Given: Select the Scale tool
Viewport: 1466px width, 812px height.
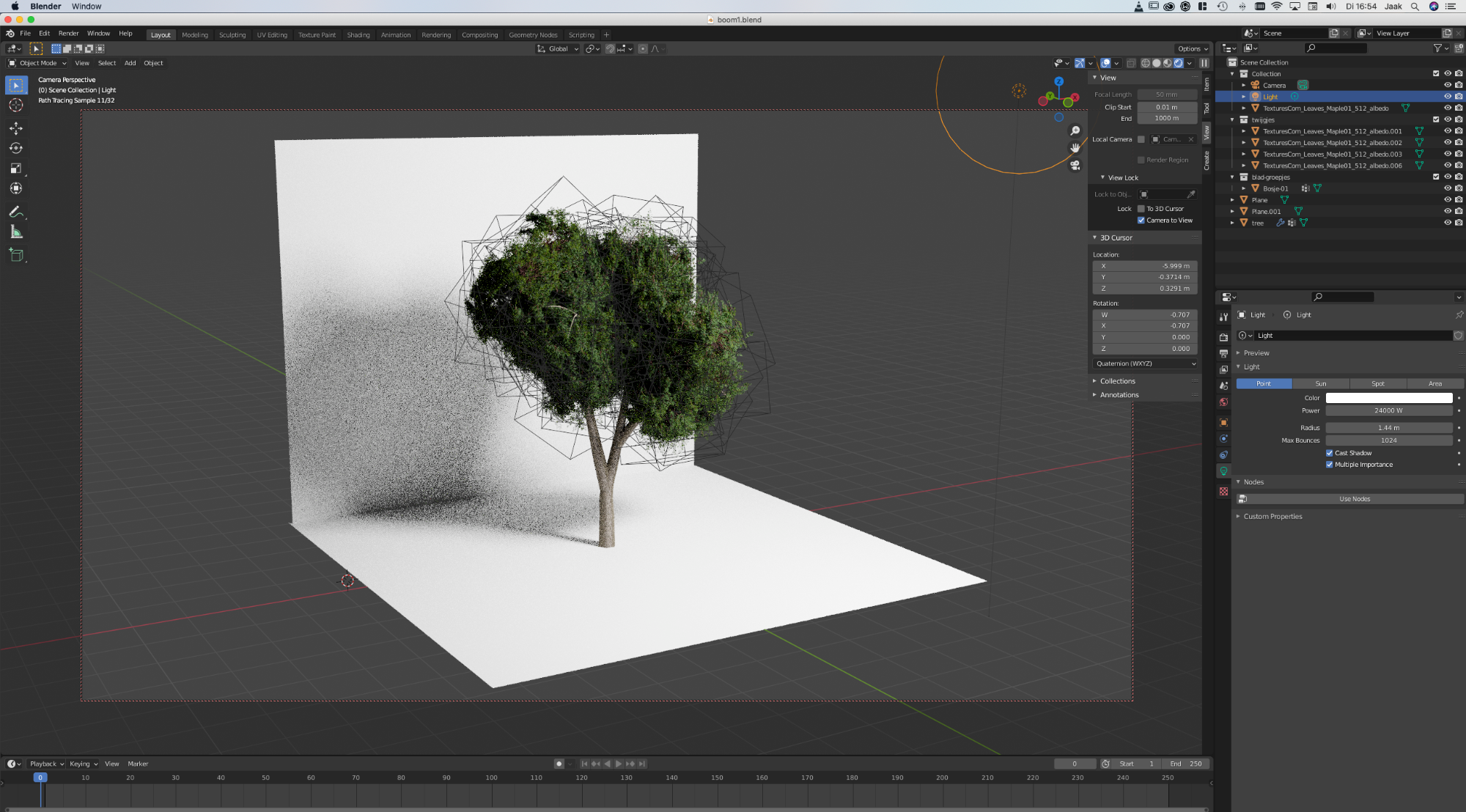Looking at the screenshot, I should [16, 169].
